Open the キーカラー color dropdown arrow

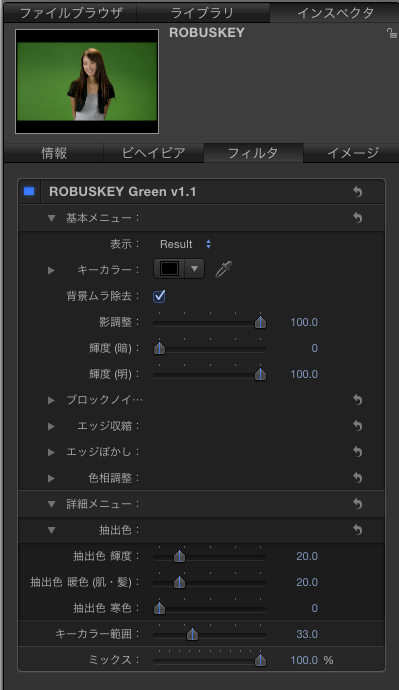pos(194,268)
